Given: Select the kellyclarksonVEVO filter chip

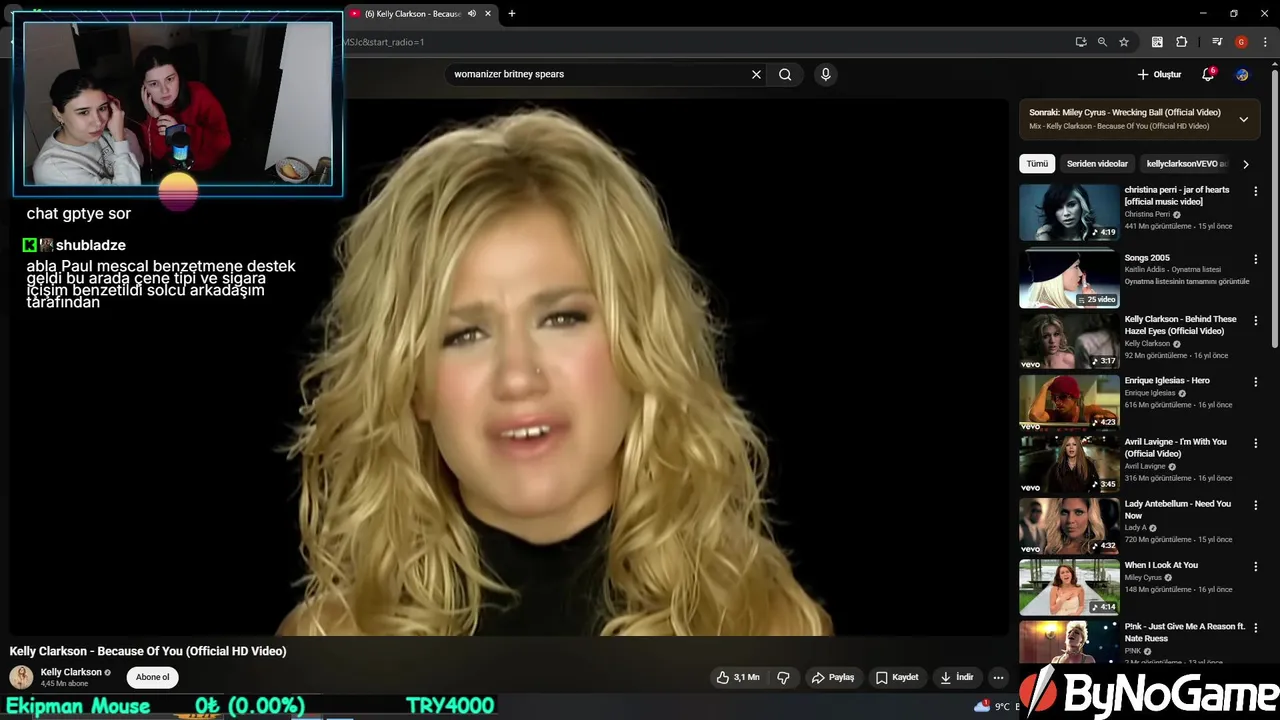Looking at the screenshot, I should click(1185, 164).
